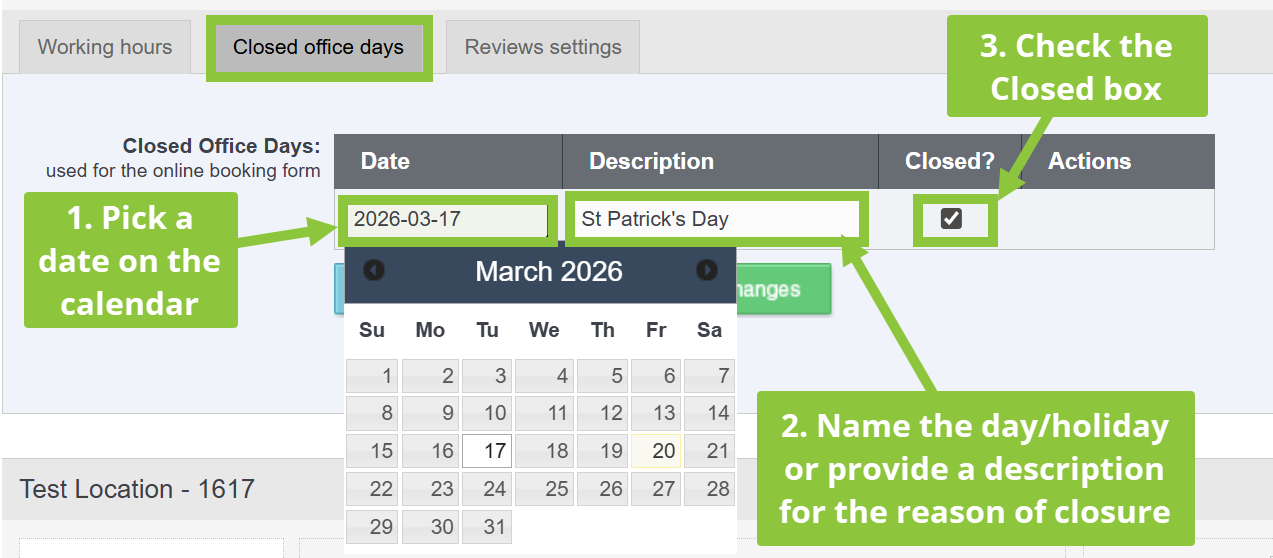Select March 17 in the calendar

487,451
